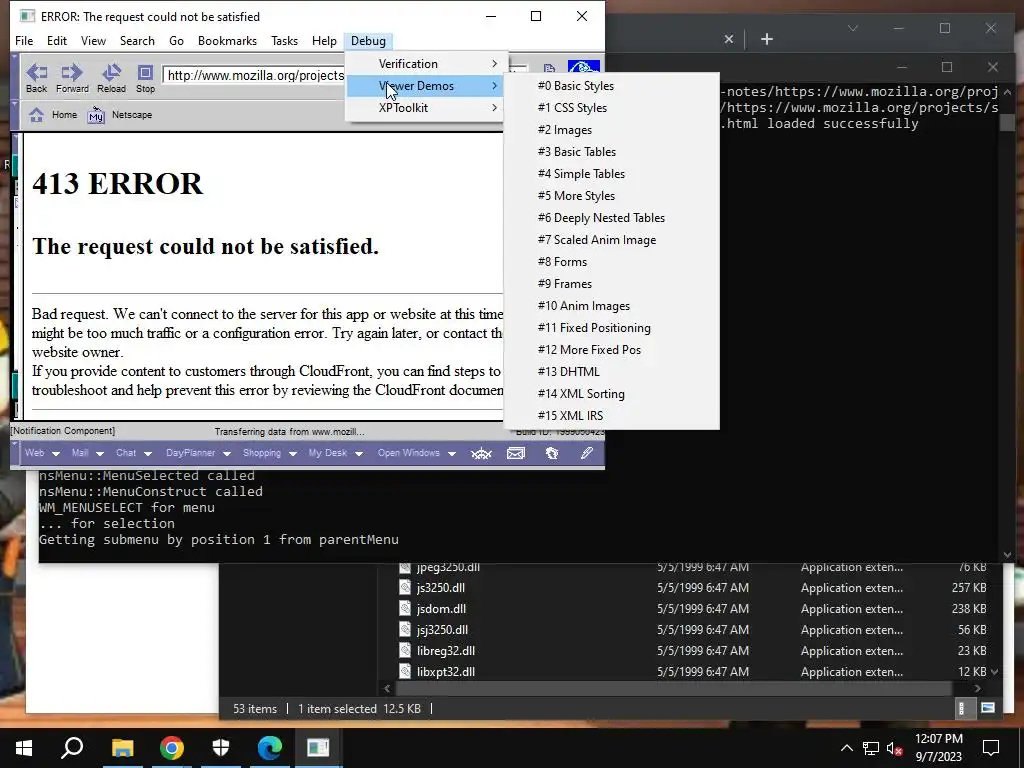The image size is (1024, 768).
Task: Open the View menu
Action: (x=93, y=41)
